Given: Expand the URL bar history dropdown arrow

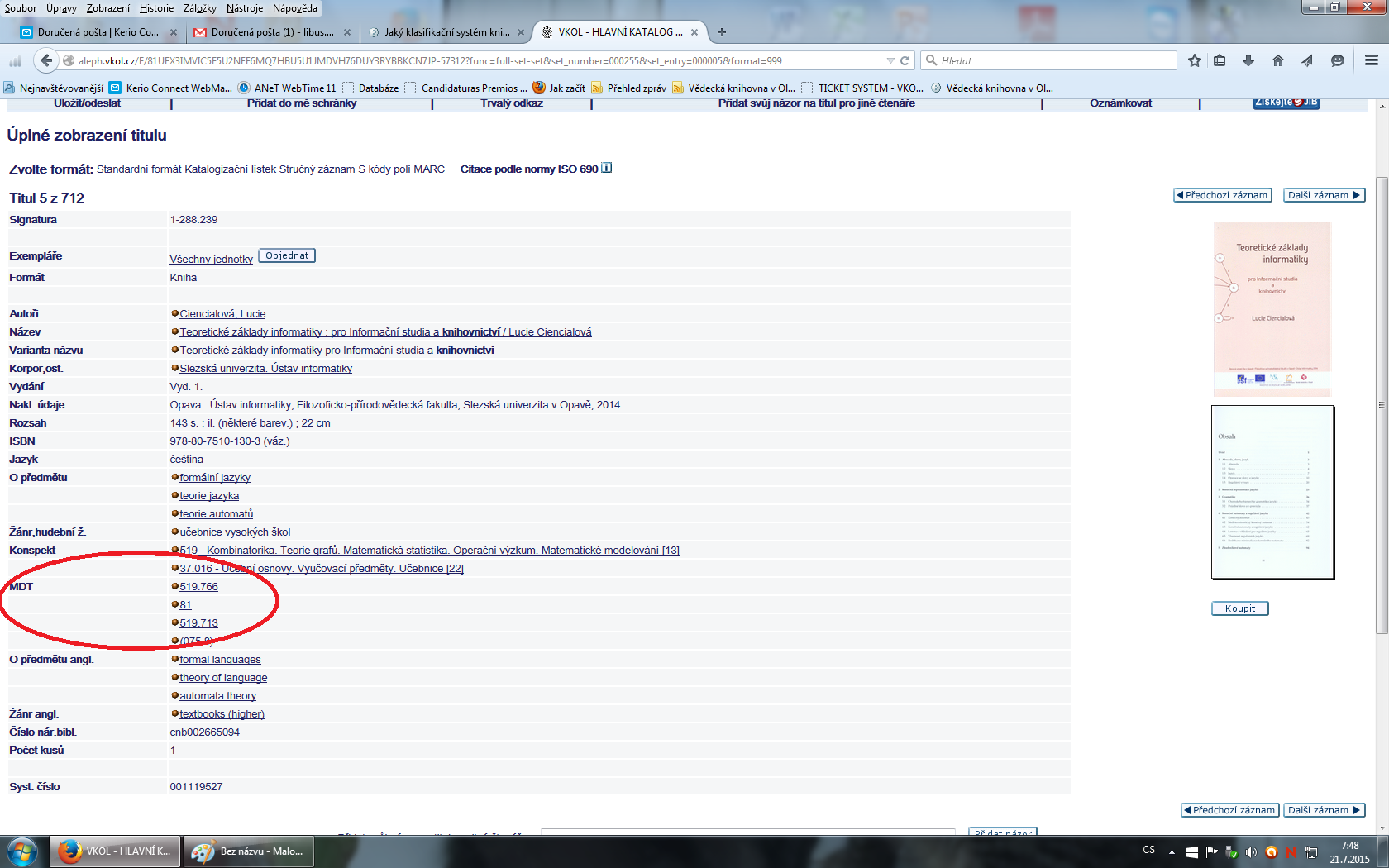Looking at the screenshot, I should pos(890,60).
